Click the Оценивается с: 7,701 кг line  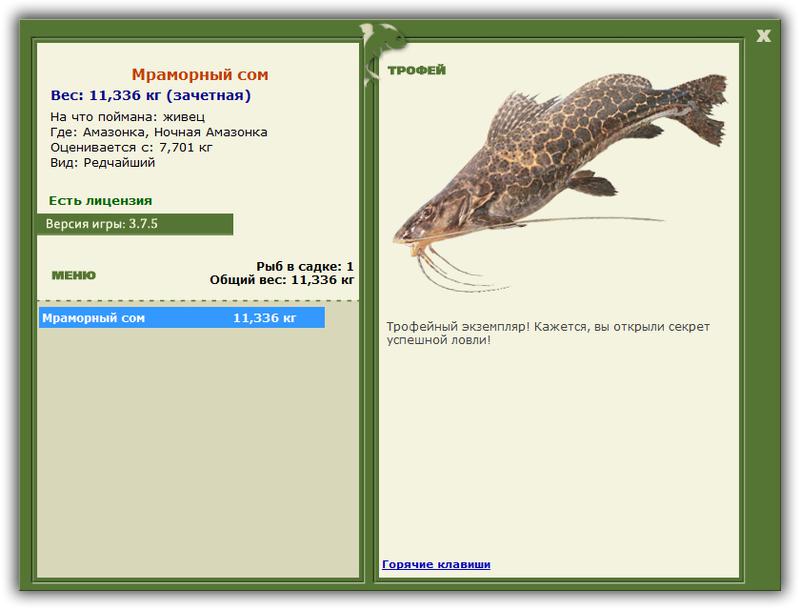131,147
